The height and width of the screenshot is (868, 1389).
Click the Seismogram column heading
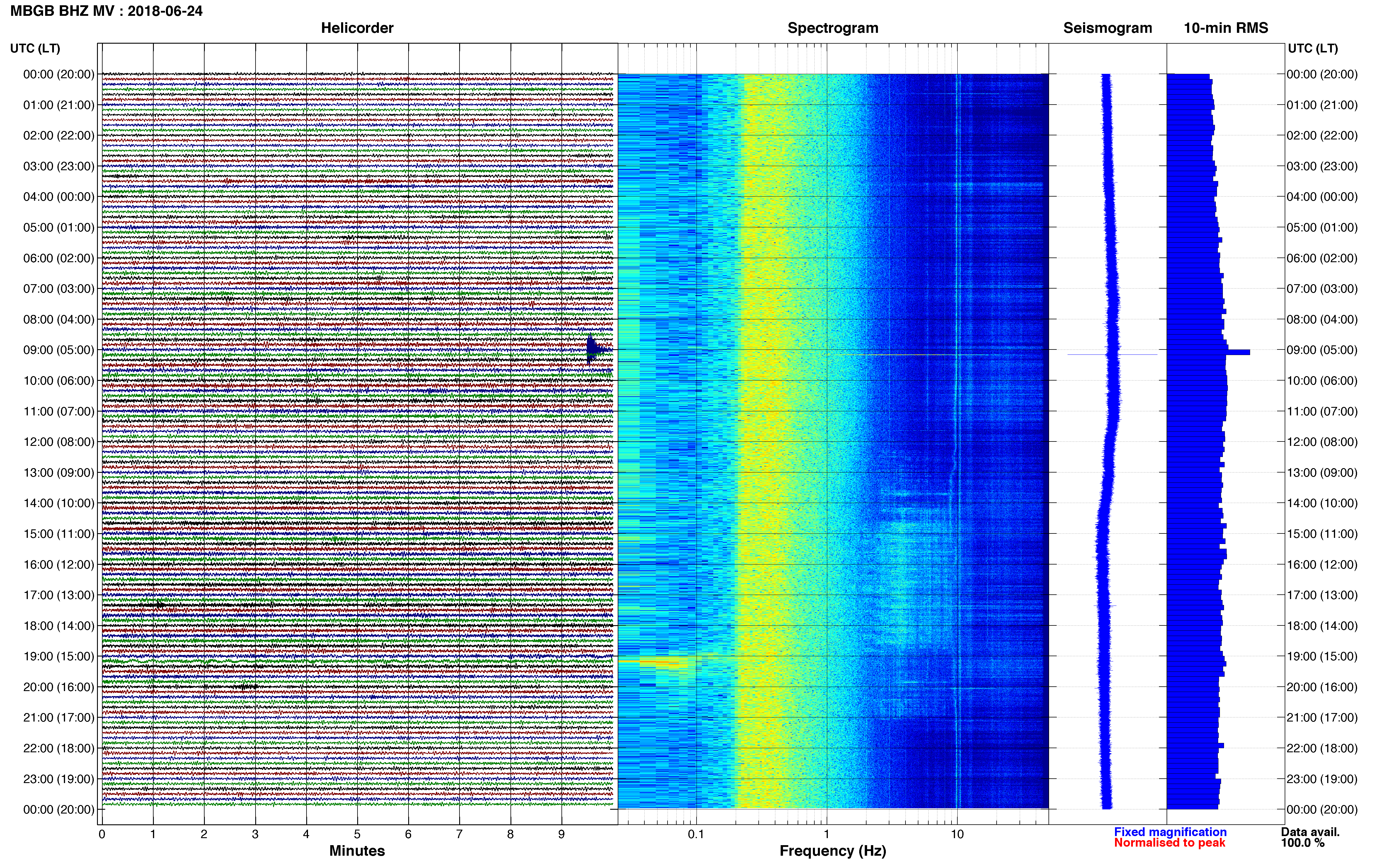pos(1108,28)
